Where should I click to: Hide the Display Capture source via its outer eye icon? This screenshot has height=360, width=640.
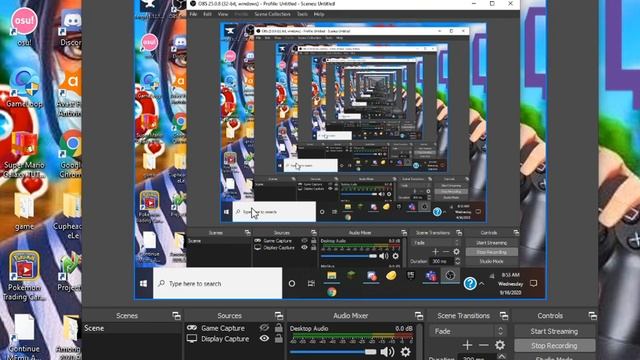click(264, 338)
